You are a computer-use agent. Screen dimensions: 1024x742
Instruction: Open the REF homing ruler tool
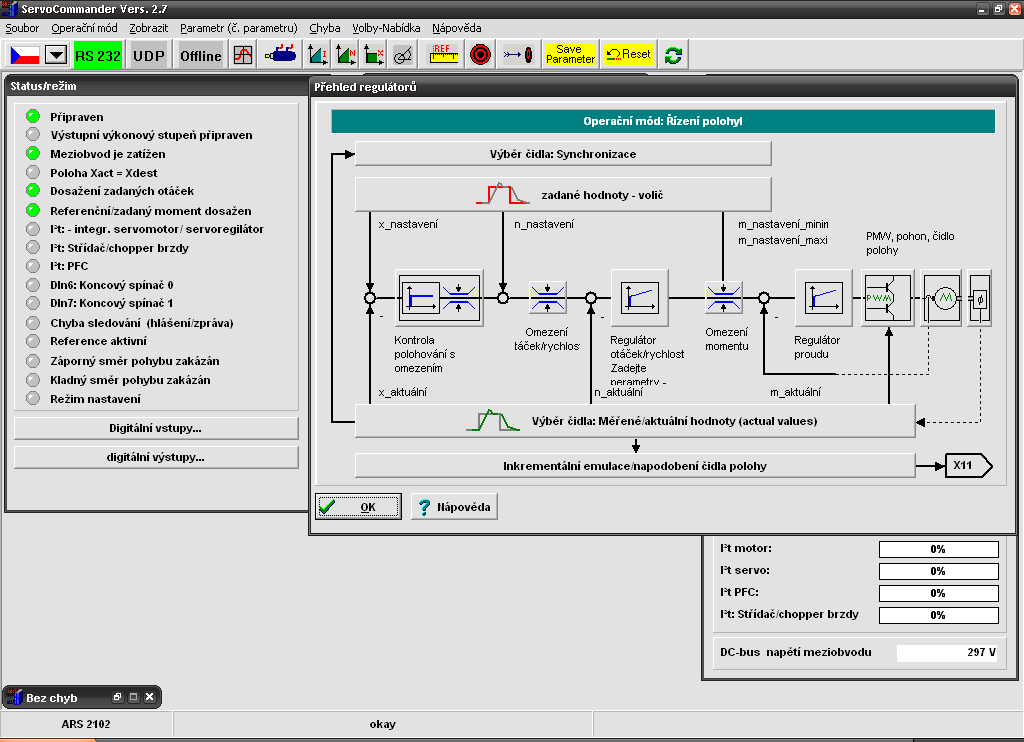click(x=443, y=56)
